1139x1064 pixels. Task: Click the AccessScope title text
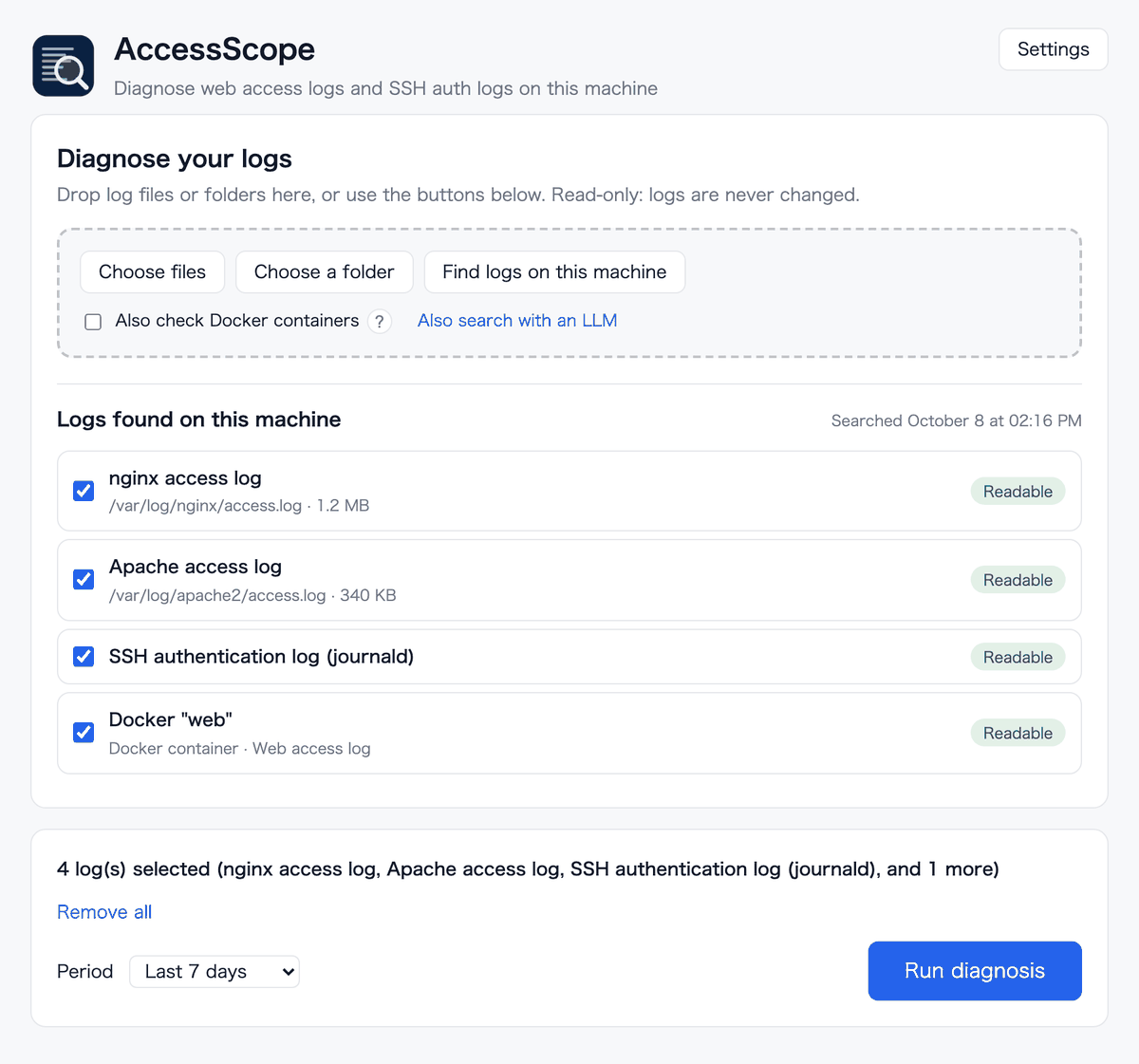coord(215,49)
